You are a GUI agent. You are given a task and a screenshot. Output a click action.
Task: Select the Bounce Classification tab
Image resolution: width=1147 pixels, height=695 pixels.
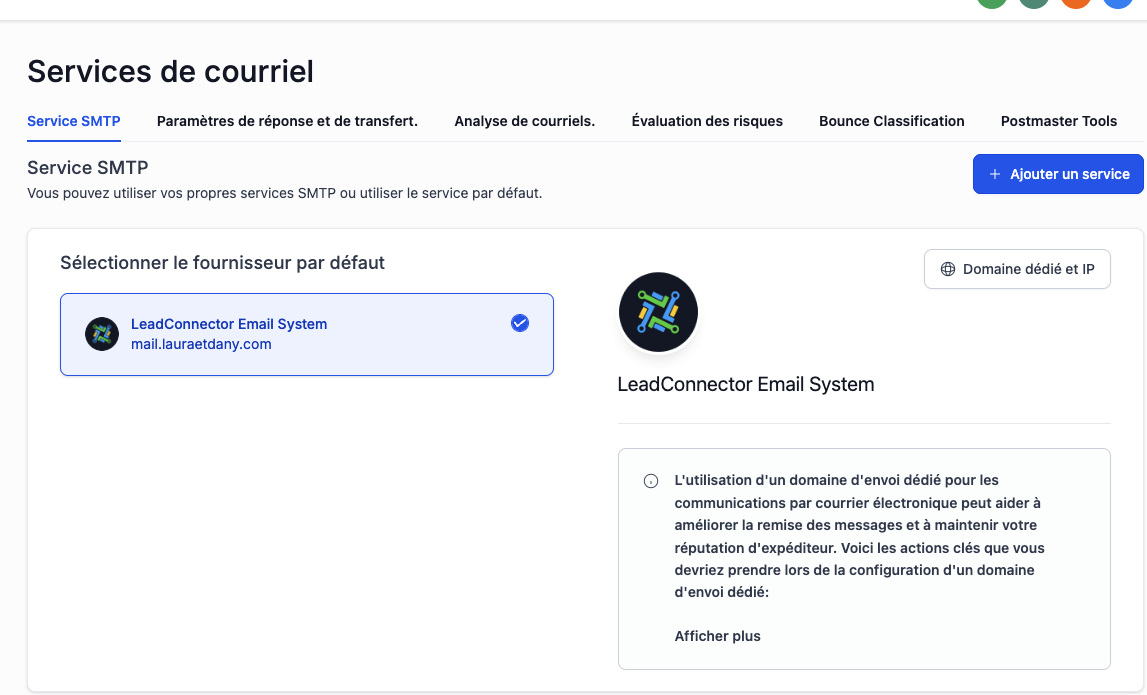pos(892,121)
